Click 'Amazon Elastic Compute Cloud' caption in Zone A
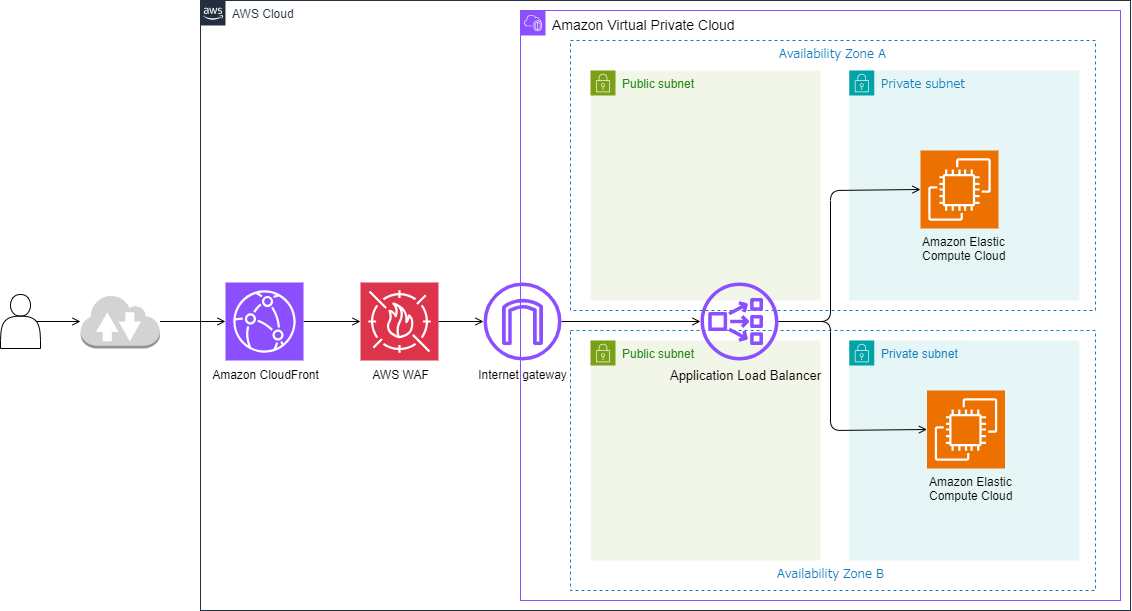The height and width of the screenshot is (611, 1132). (x=964, y=248)
